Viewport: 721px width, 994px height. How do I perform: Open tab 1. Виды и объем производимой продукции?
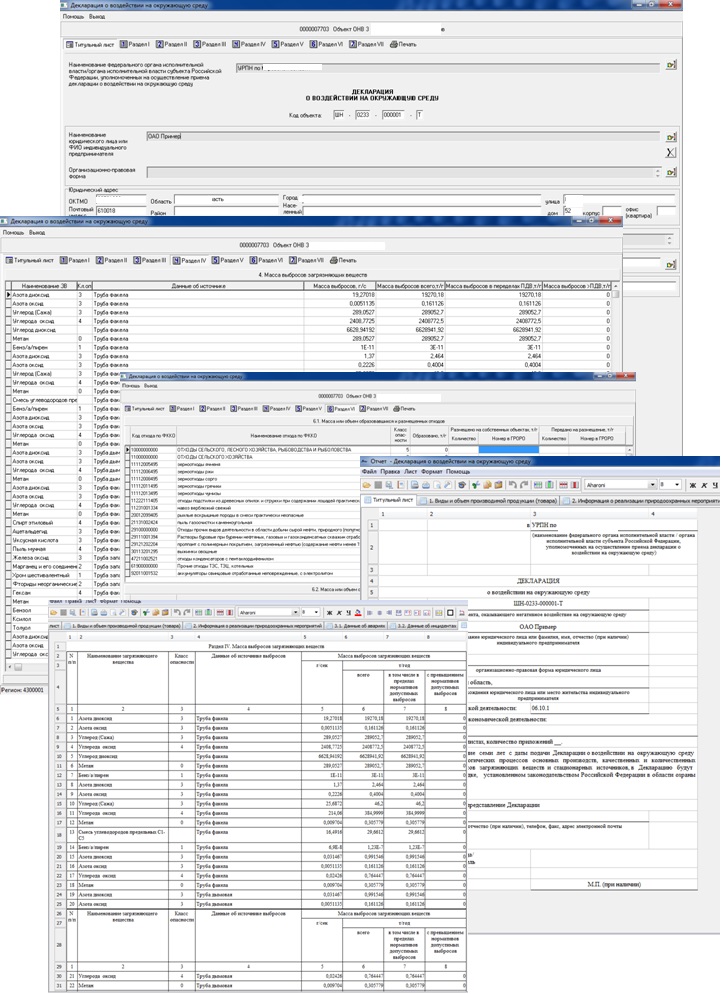[490, 498]
